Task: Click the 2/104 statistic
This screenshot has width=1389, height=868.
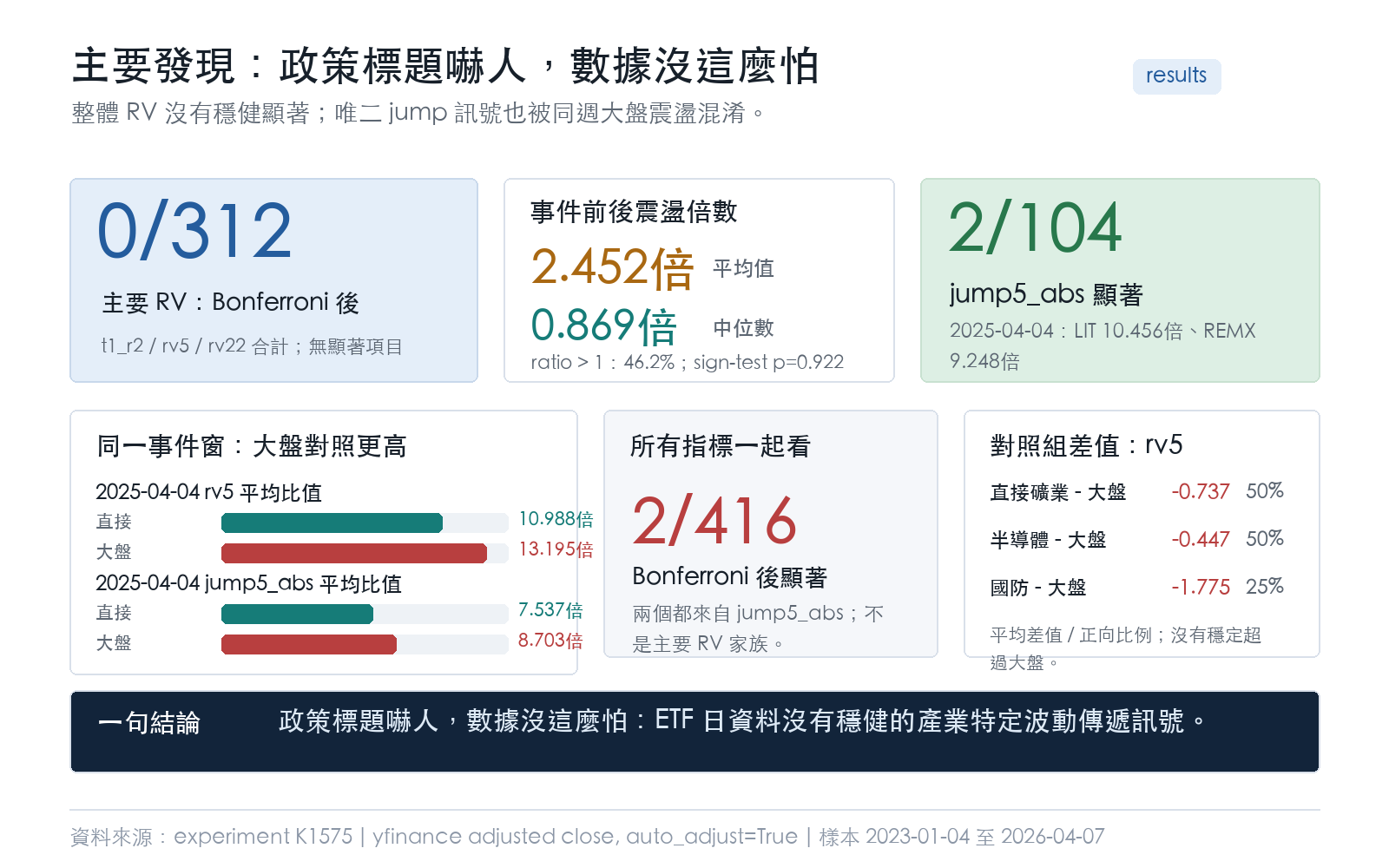Action: (1035, 228)
